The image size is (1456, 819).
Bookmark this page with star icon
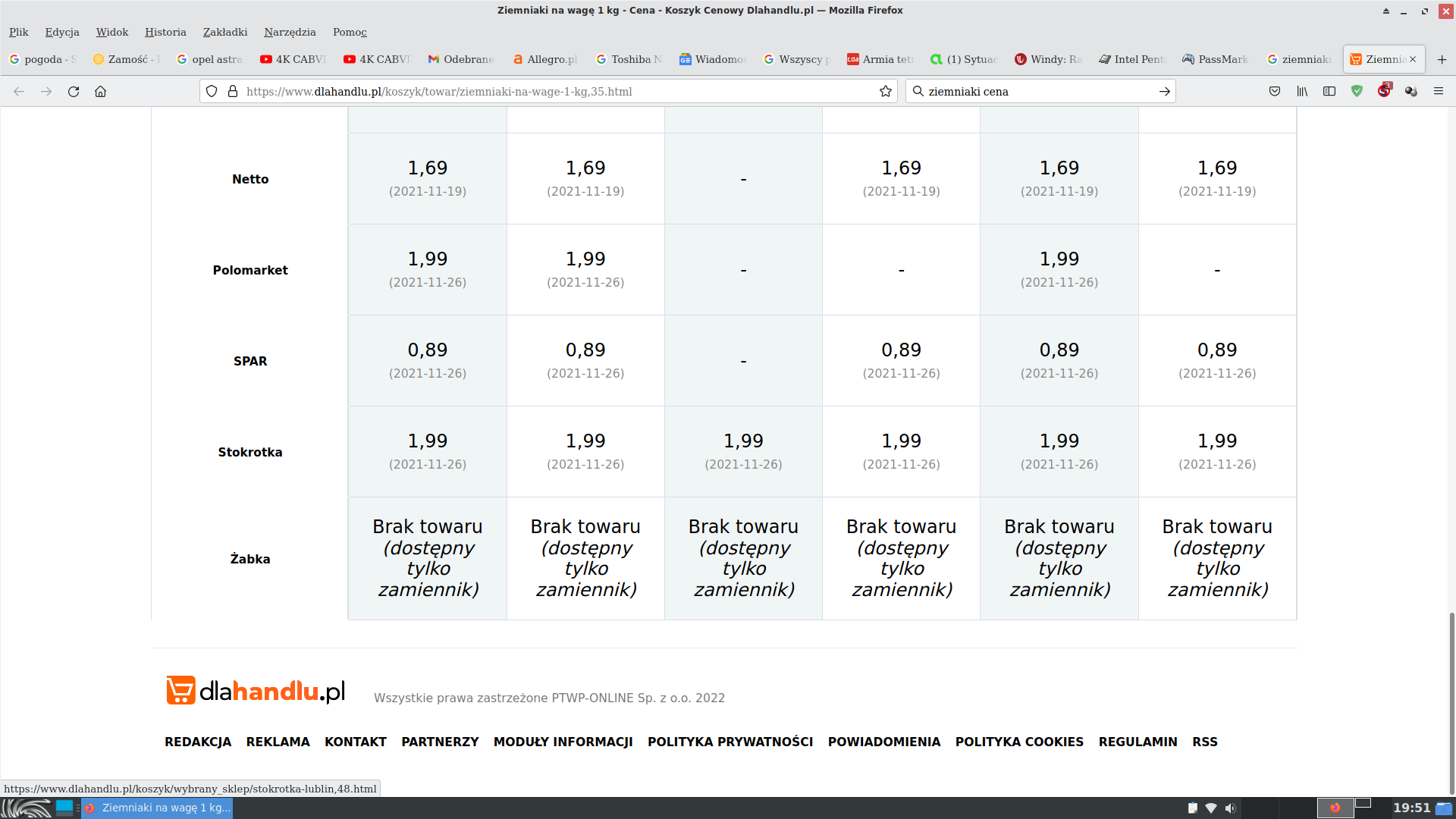click(885, 91)
